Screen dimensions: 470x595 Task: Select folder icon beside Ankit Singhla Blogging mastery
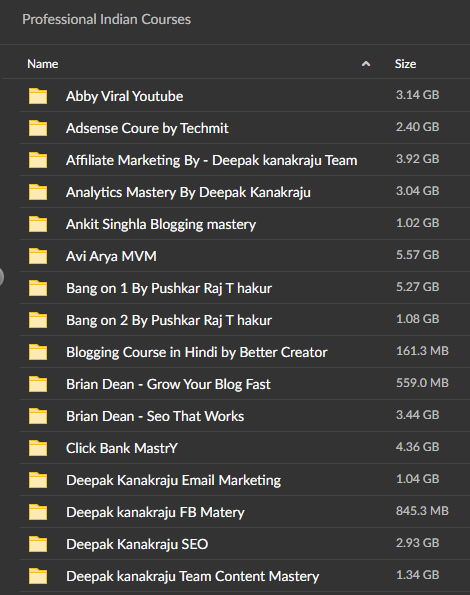point(38,224)
